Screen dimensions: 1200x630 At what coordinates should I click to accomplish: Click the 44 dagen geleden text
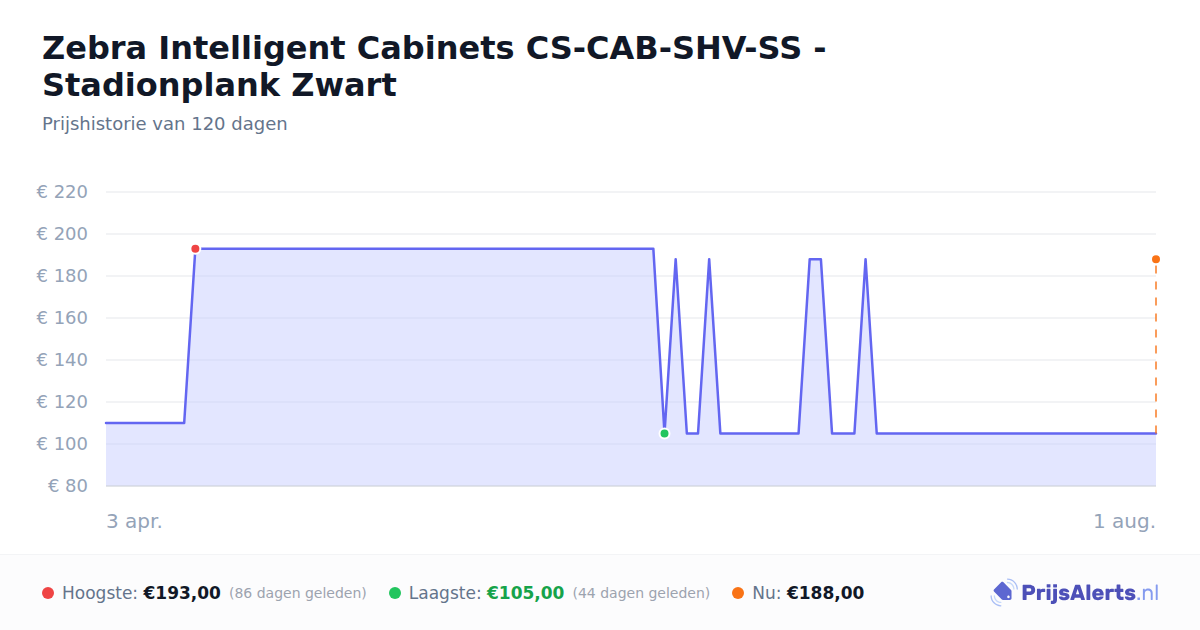(x=641, y=593)
